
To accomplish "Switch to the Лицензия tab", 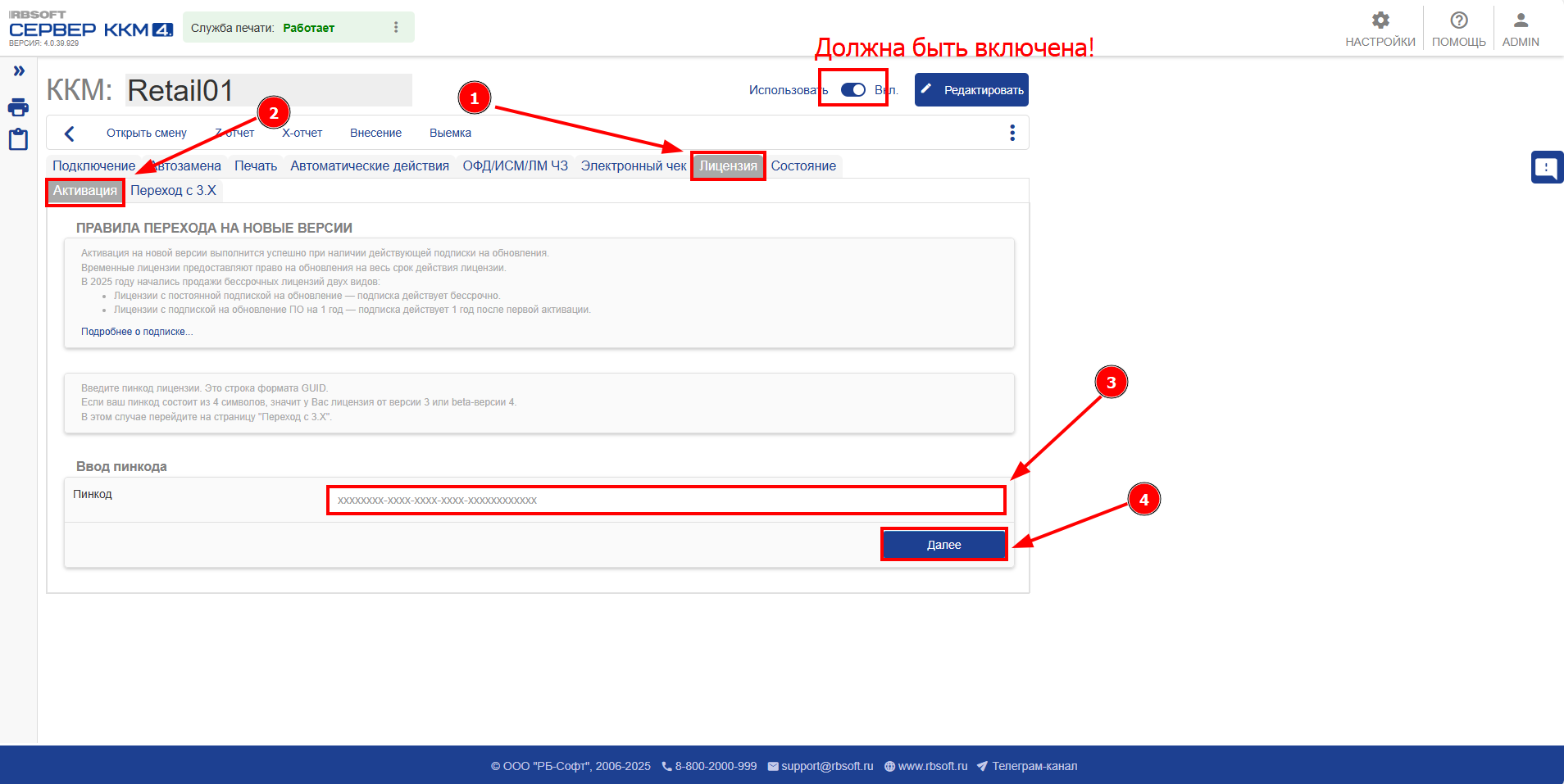I will (x=728, y=166).
